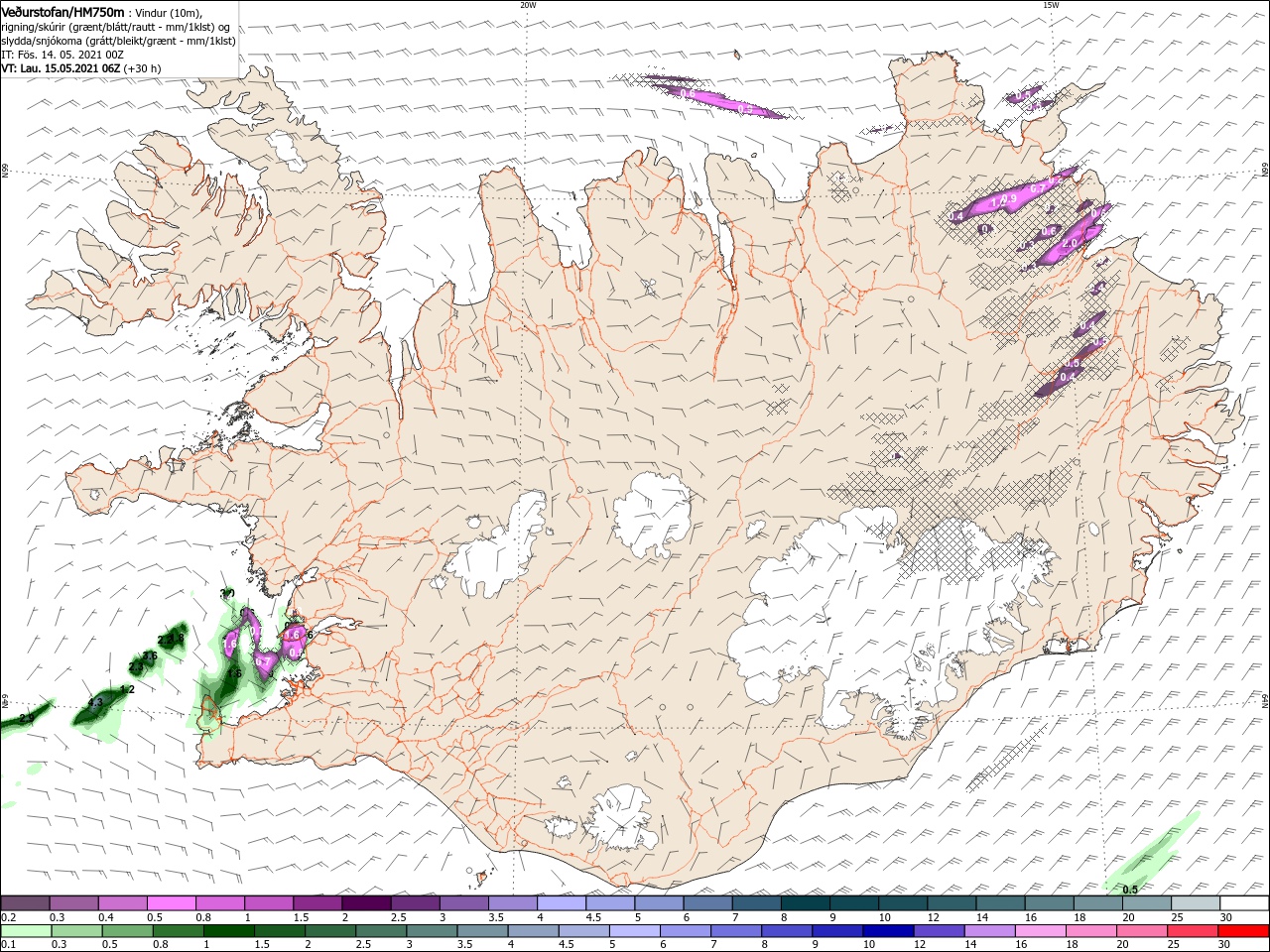This screenshot has height=952, width=1270.
Task: Select bottom-row swatch labeled 2
Action: pyautogui.click(x=330, y=931)
